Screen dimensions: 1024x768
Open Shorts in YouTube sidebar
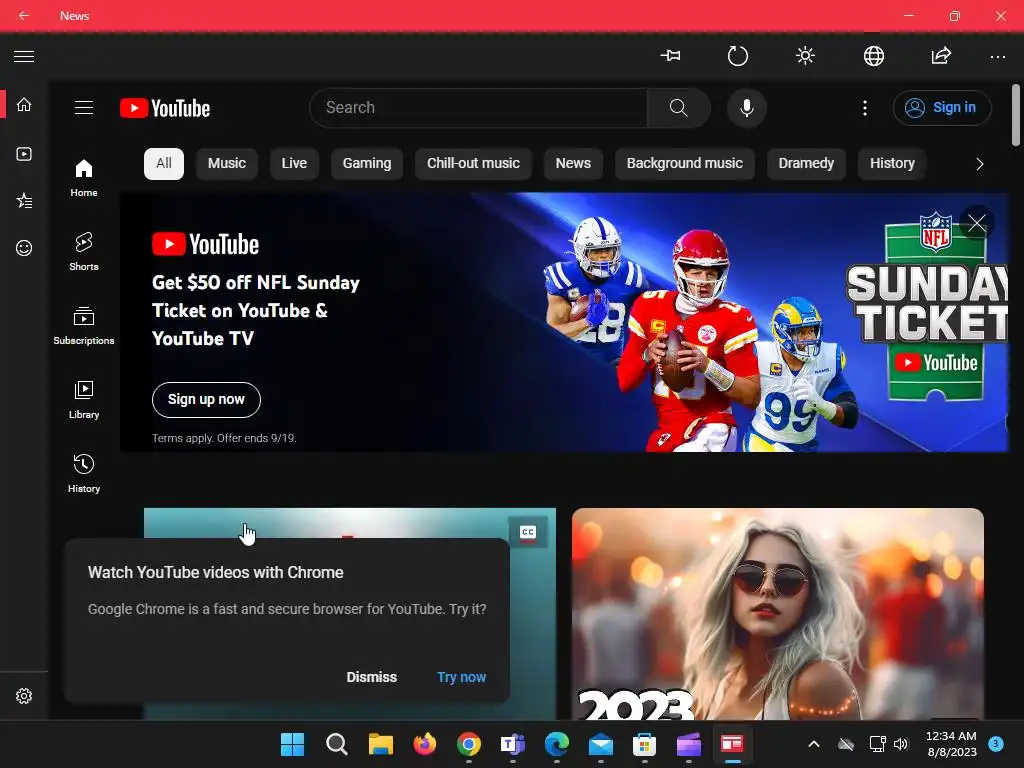84,251
